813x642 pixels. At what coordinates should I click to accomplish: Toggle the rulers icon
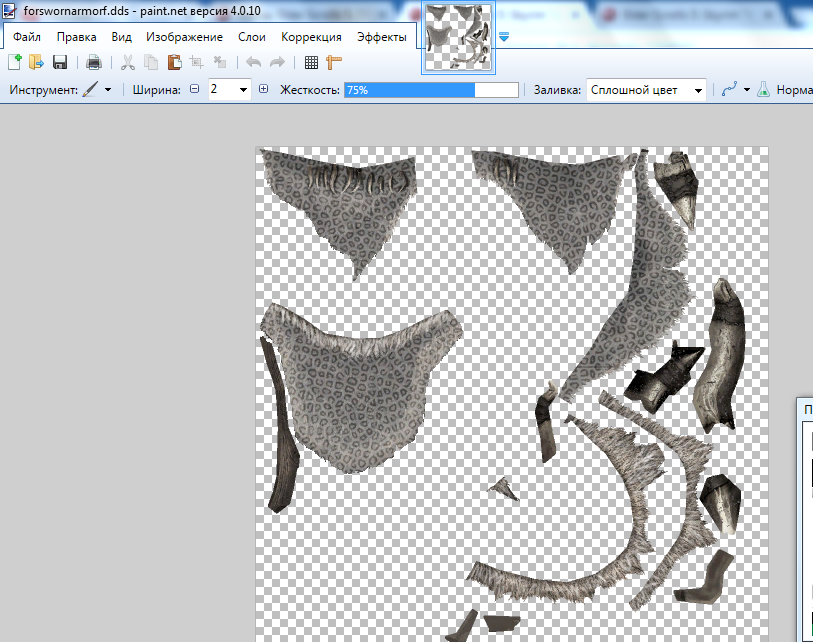click(x=334, y=62)
